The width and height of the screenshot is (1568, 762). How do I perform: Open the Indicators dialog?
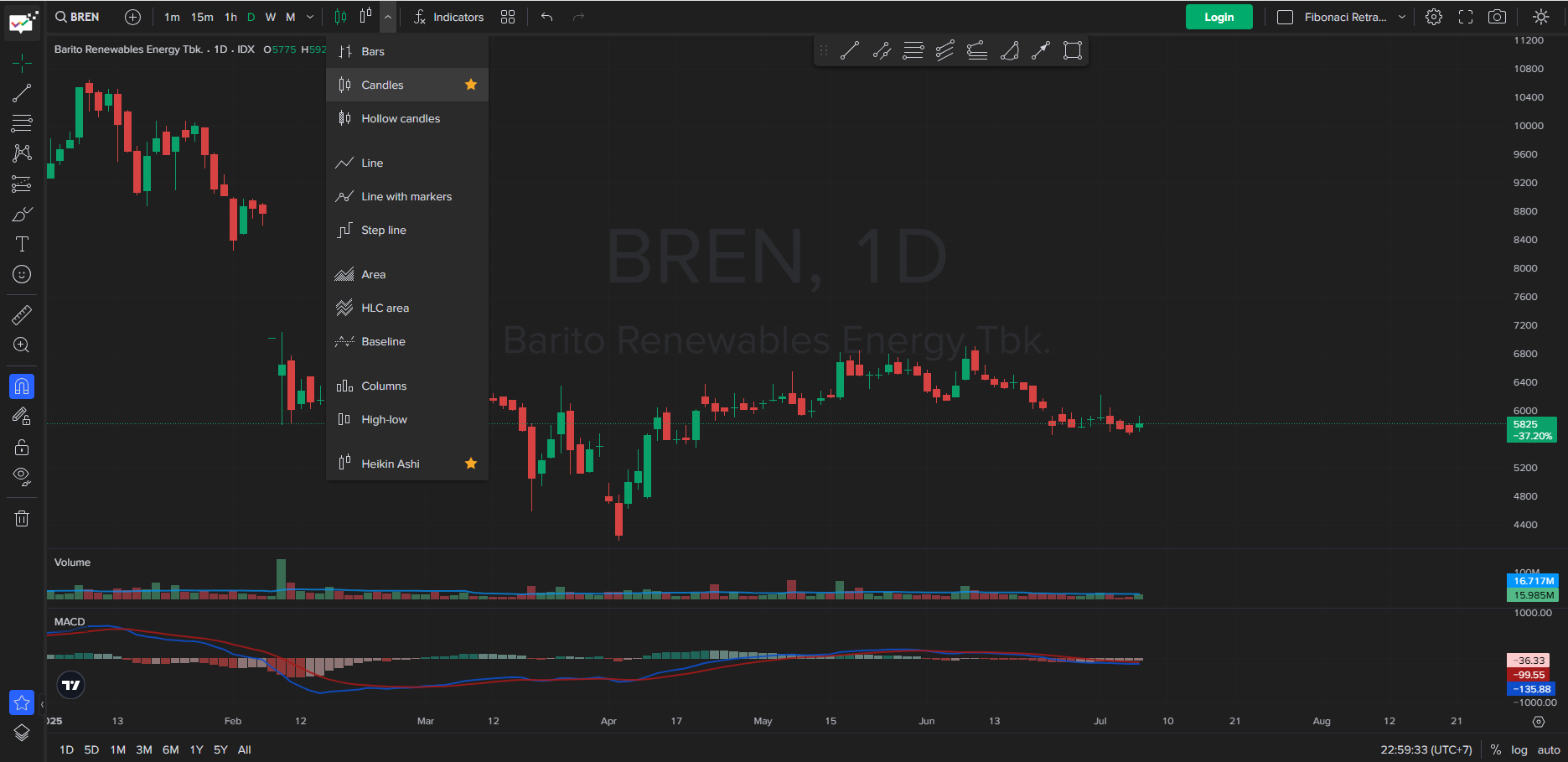(x=448, y=17)
